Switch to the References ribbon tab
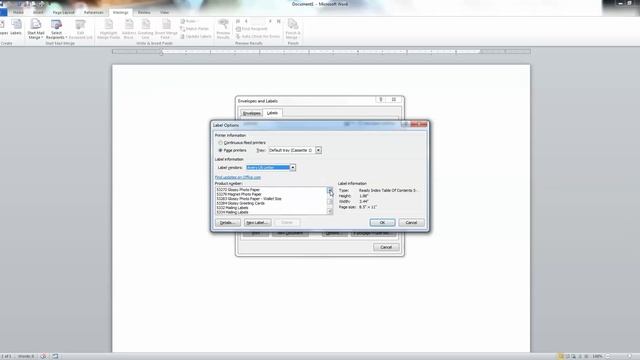 coord(93,13)
